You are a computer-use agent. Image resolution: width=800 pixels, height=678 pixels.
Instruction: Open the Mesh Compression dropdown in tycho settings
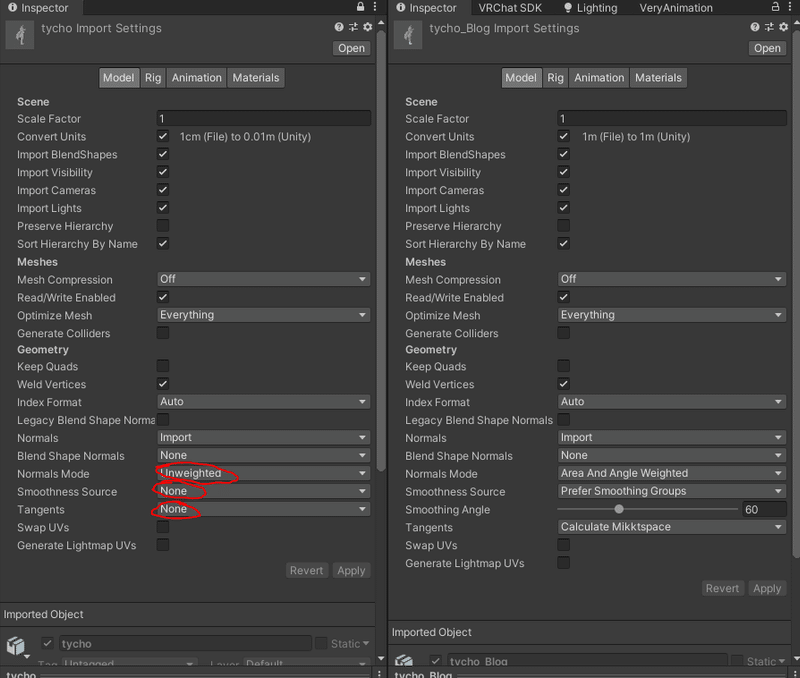tap(263, 279)
